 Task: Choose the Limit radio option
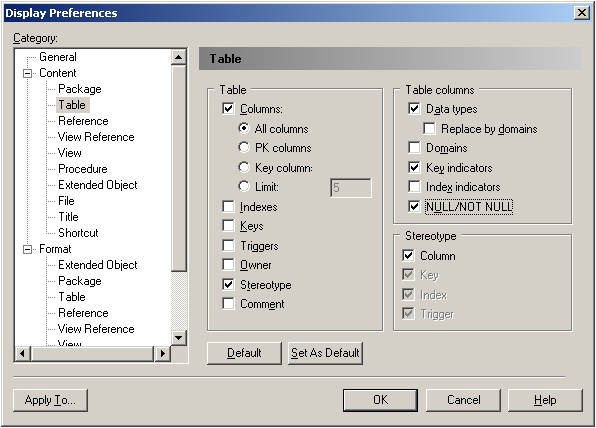(x=244, y=187)
